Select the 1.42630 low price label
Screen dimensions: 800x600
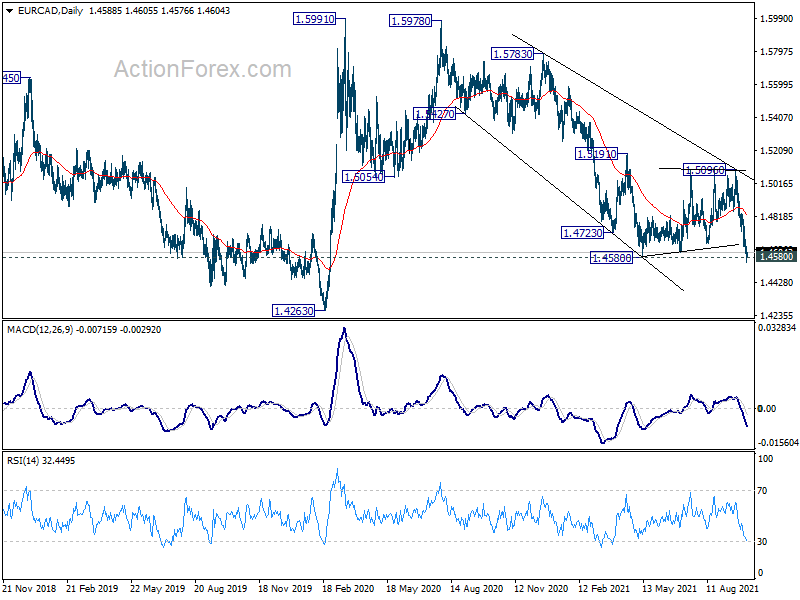click(293, 311)
